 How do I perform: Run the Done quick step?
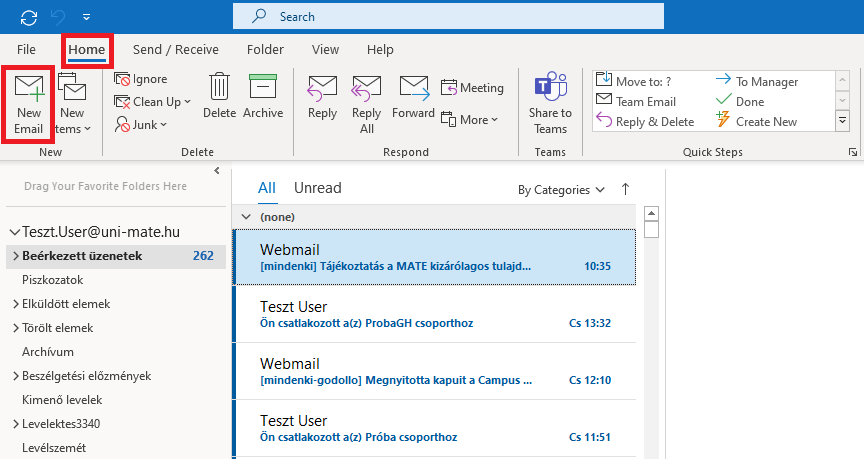point(740,101)
